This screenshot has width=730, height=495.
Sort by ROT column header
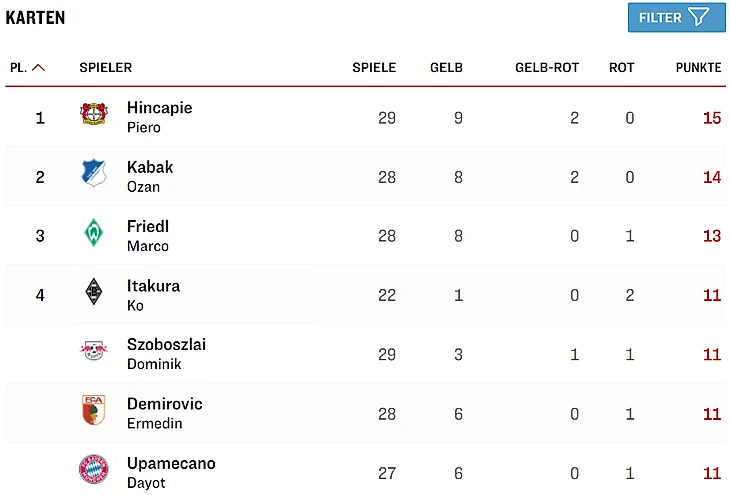coord(621,68)
